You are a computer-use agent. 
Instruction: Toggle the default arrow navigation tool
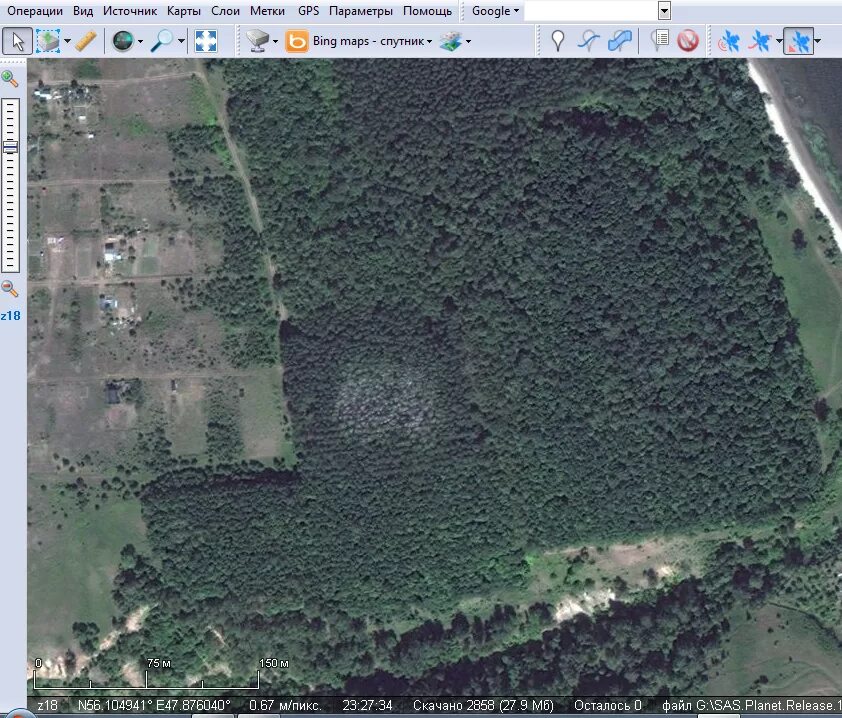click(x=15, y=42)
